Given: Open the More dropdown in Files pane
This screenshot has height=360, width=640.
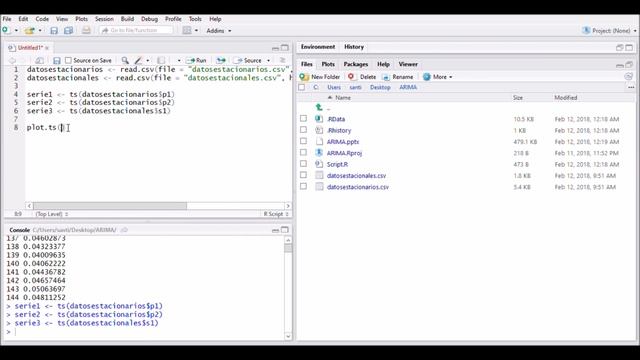Looking at the screenshot, I should [438, 77].
